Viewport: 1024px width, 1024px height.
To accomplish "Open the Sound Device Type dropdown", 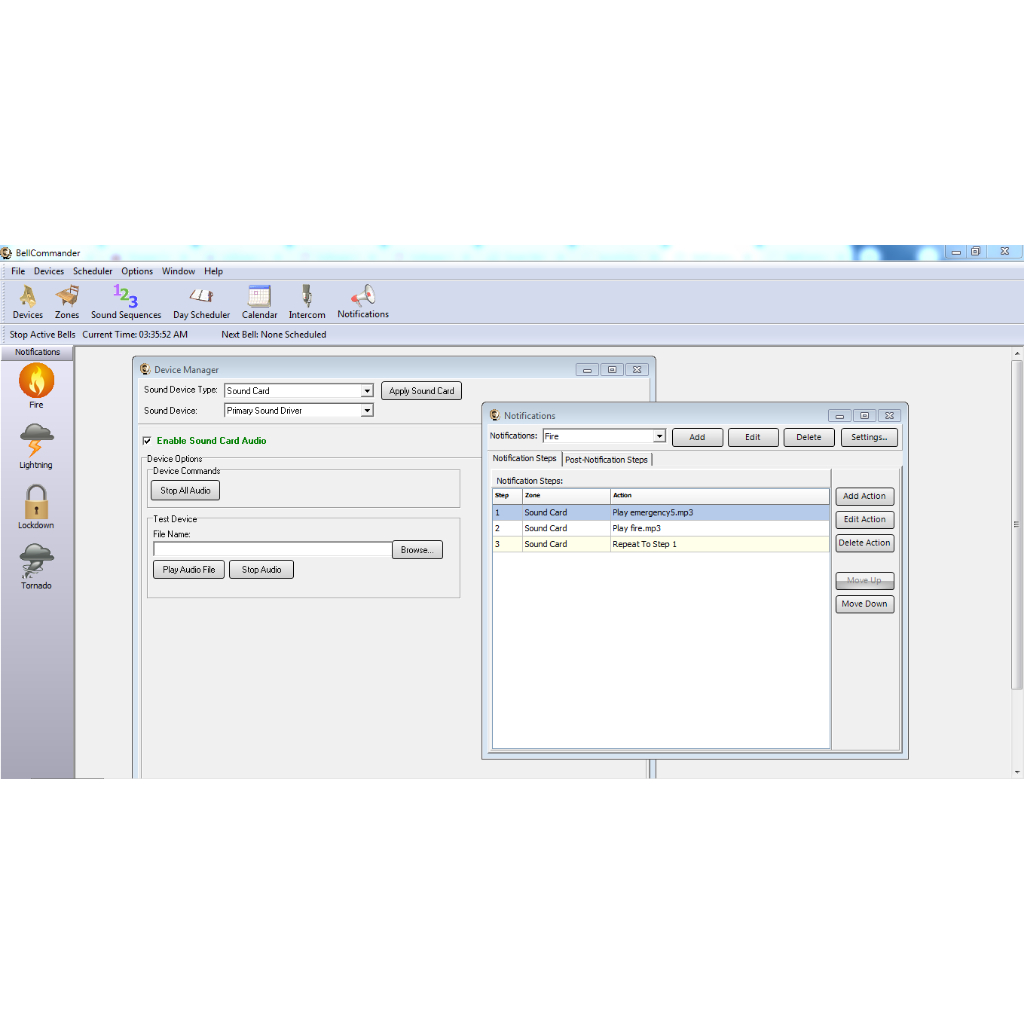I will [365, 390].
